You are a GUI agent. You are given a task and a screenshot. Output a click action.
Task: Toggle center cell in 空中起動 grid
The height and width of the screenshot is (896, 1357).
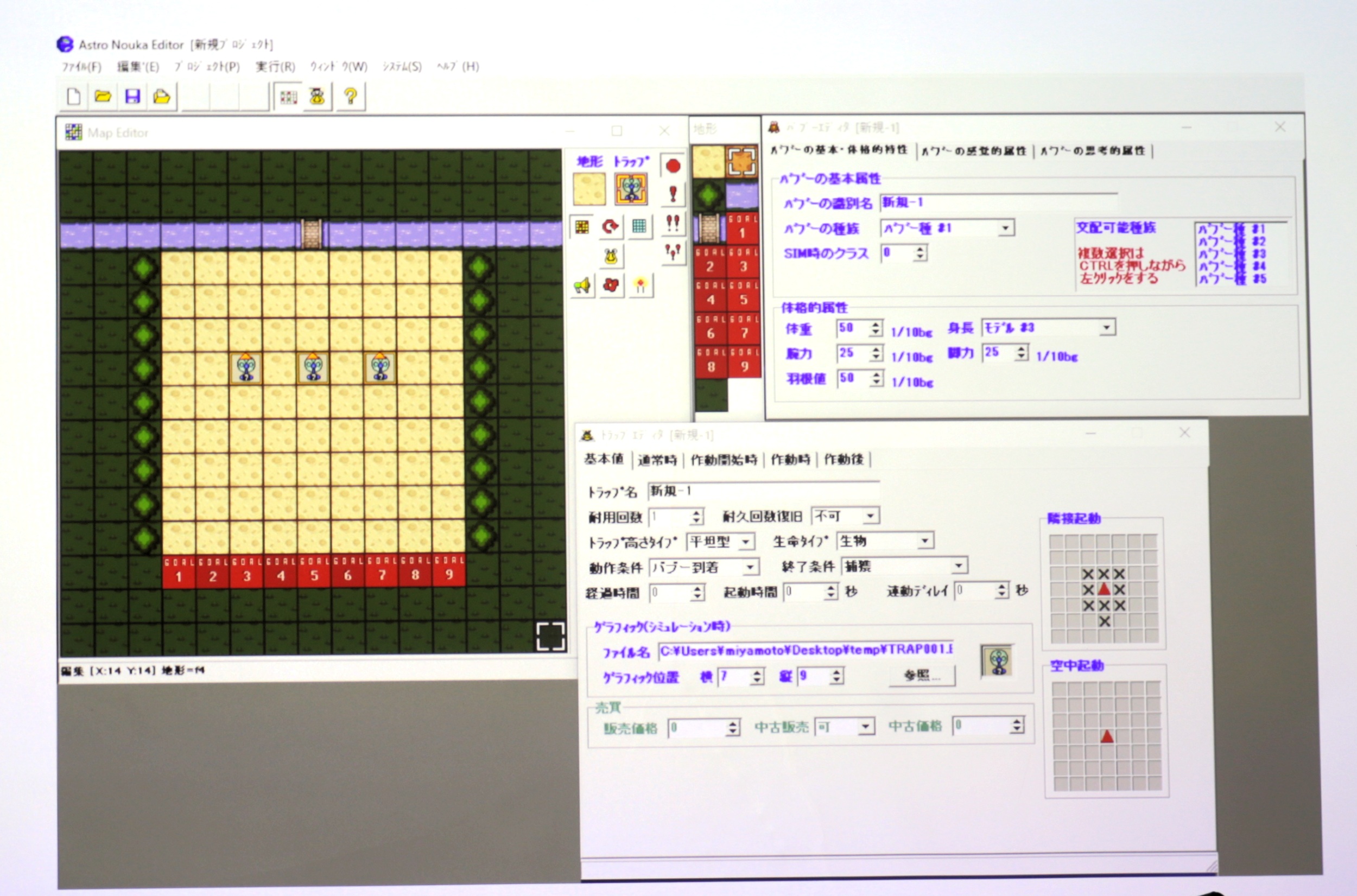click(1107, 736)
